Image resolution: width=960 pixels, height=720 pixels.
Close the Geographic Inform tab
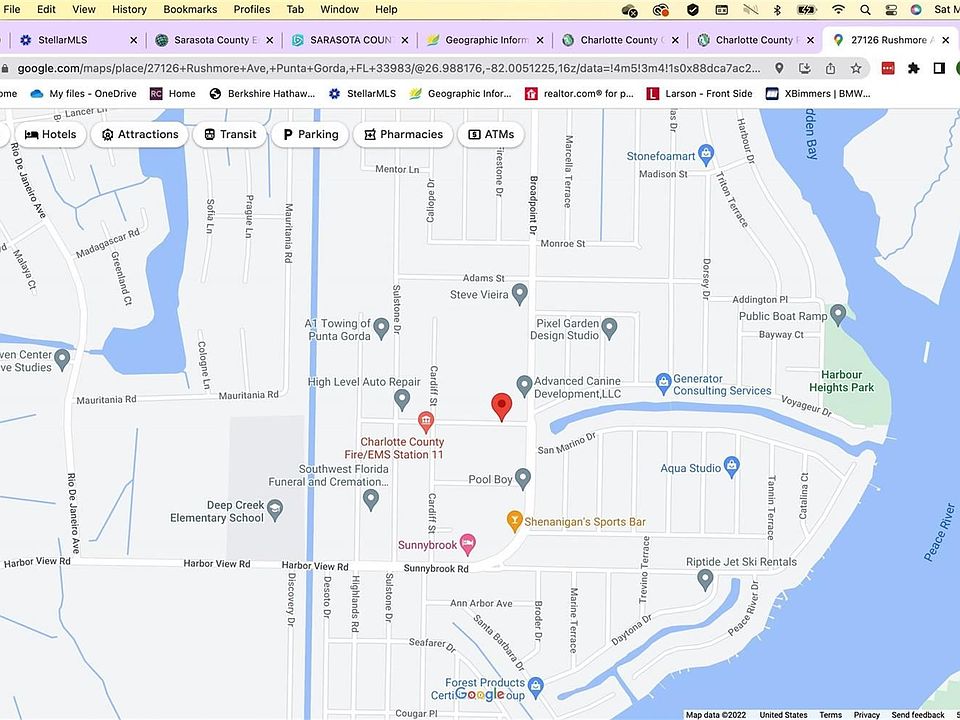[540, 40]
